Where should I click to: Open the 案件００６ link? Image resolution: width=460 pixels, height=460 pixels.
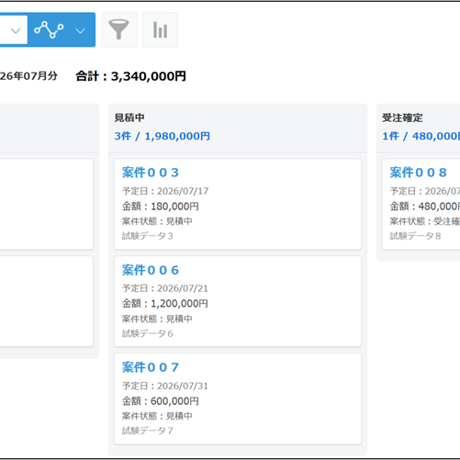(150, 270)
